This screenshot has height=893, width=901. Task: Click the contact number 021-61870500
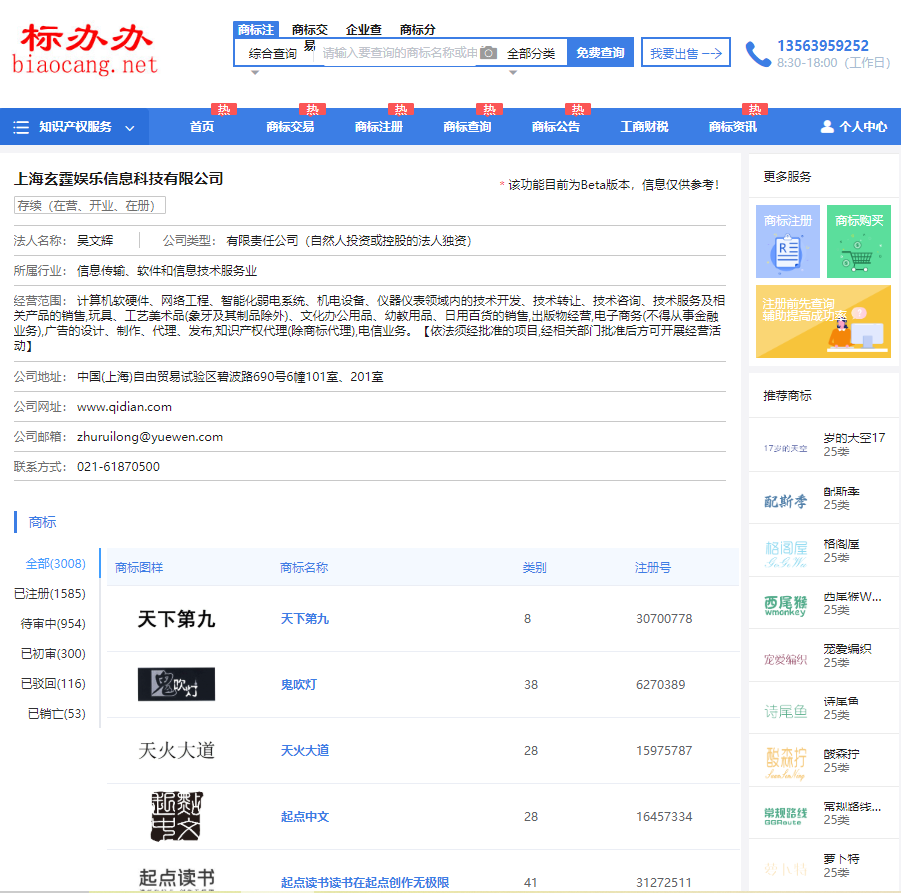click(x=118, y=467)
